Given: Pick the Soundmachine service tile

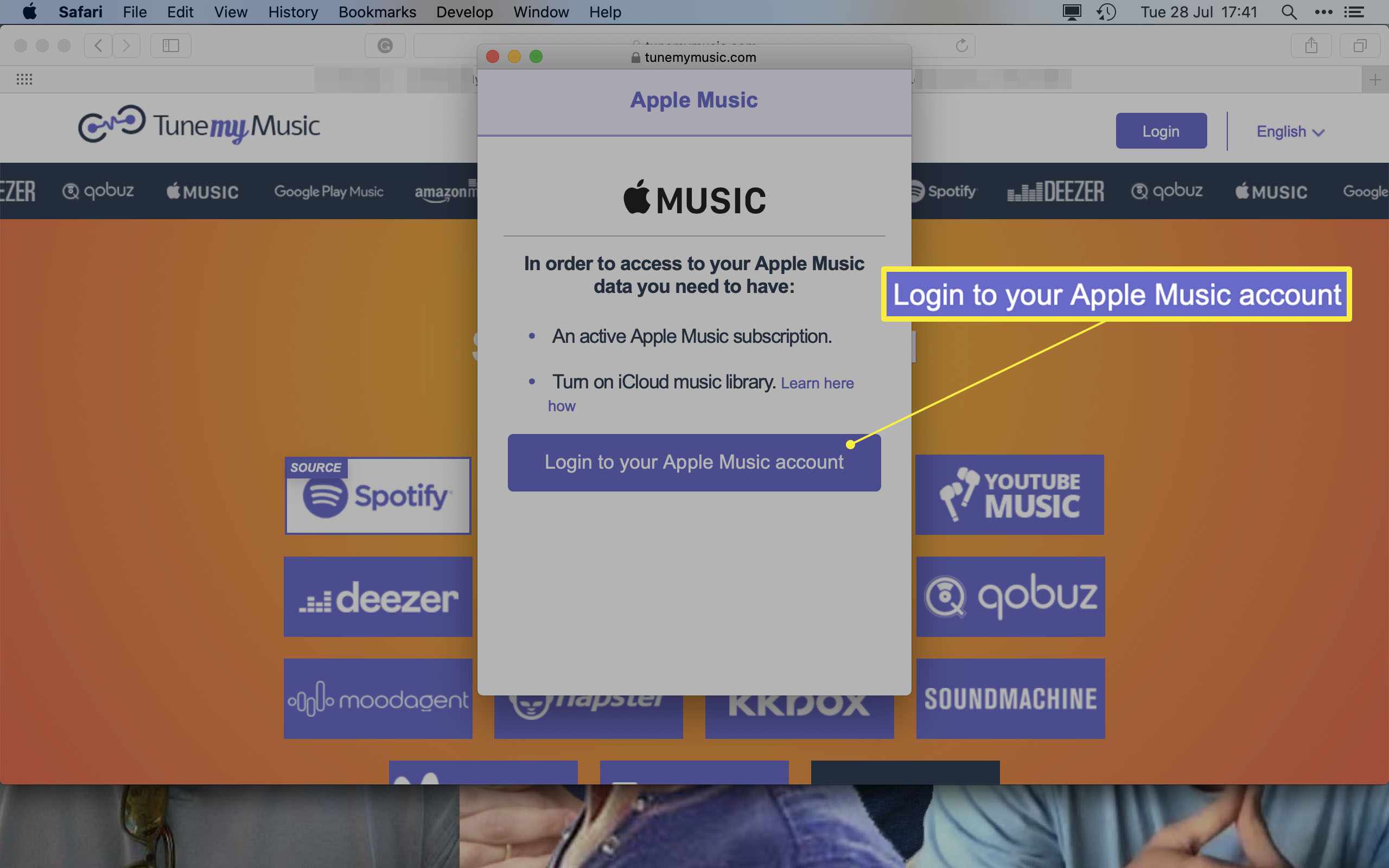Looking at the screenshot, I should (x=1010, y=699).
